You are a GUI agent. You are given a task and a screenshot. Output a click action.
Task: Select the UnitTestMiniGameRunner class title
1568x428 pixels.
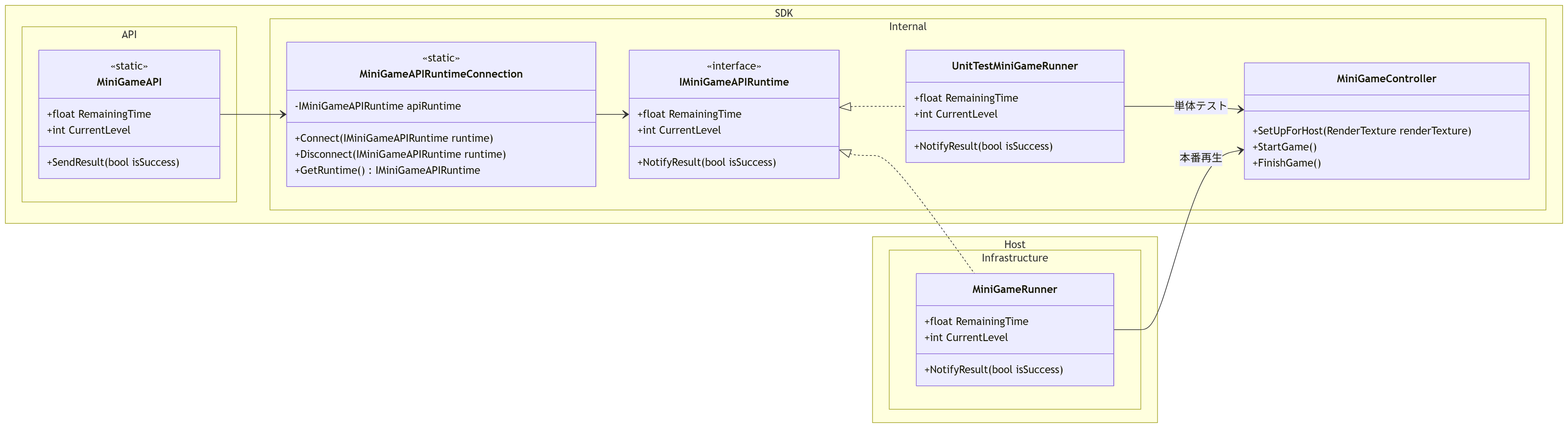click(1015, 66)
